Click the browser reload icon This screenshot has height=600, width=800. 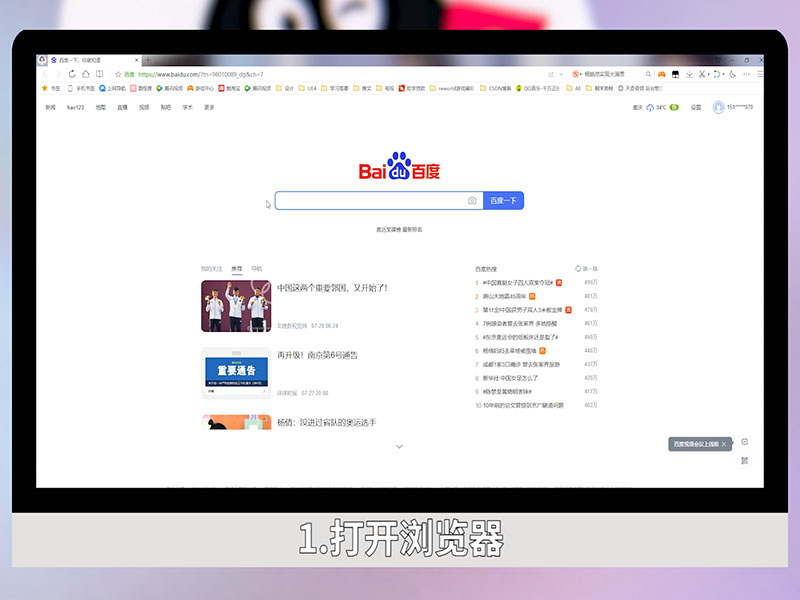pyautogui.click(x=72, y=74)
